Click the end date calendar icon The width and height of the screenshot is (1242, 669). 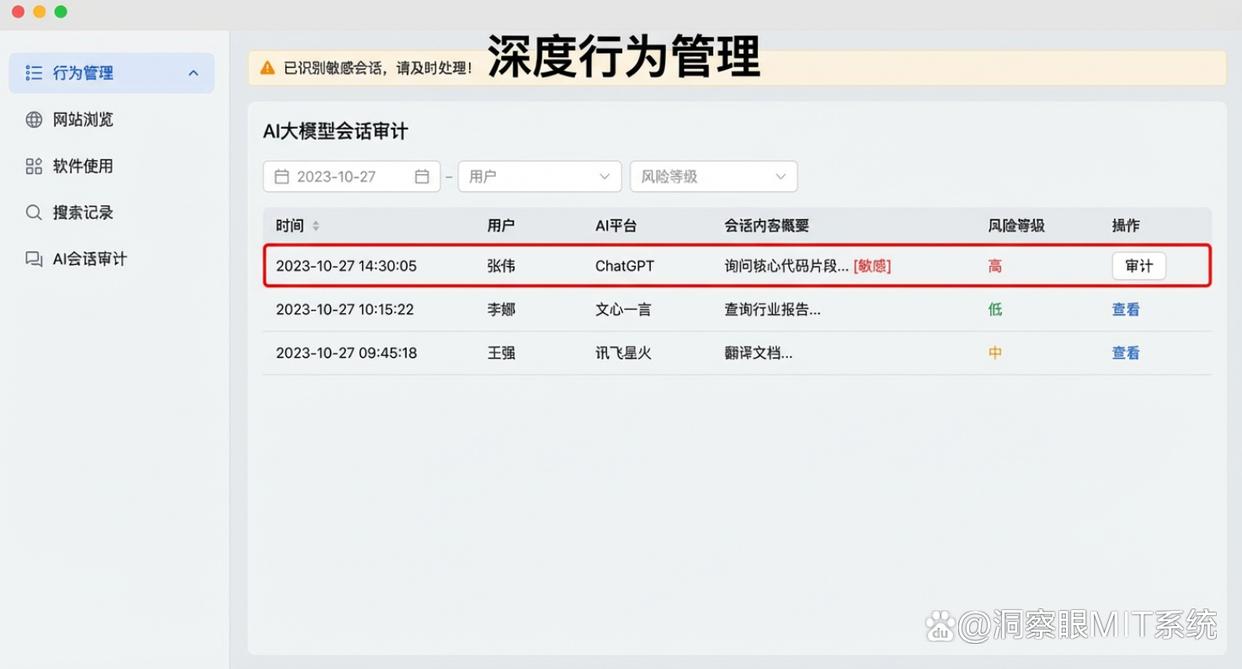422,177
